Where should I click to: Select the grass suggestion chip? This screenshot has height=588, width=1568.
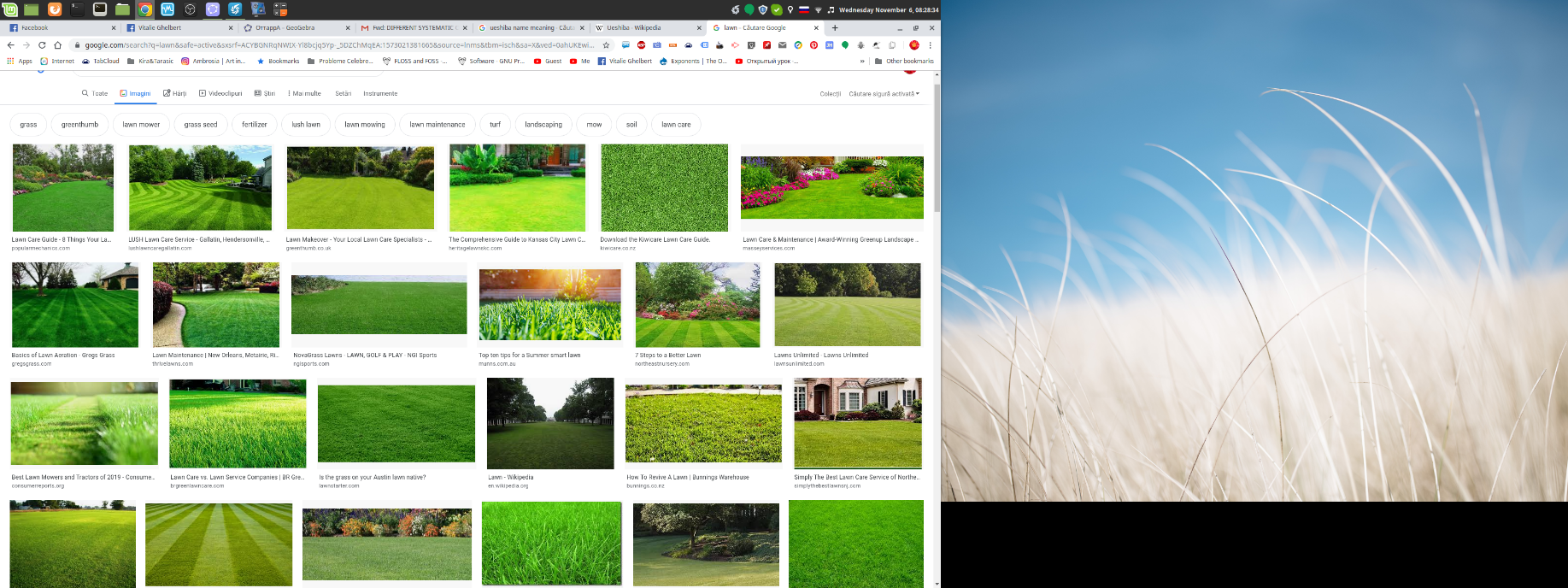[x=28, y=125]
